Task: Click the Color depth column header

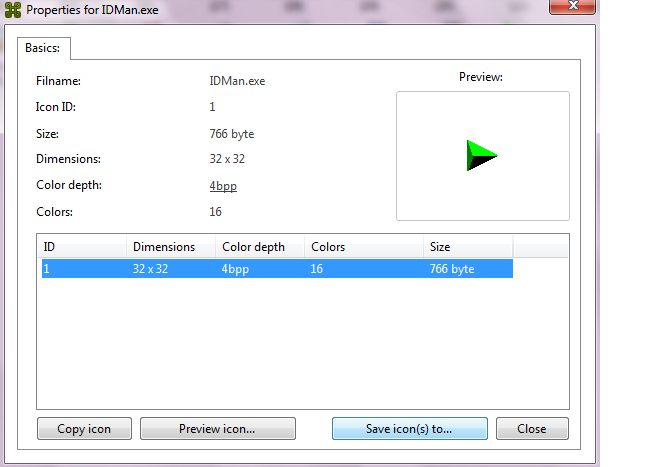Action: pyautogui.click(x=260, y=247)
